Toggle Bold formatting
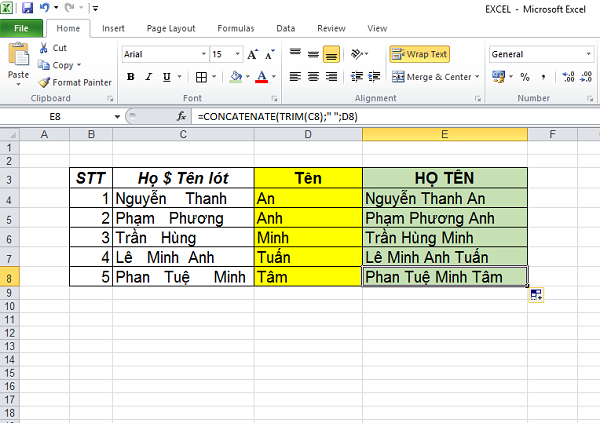This screenshot has width=600, height=423. pyautogui.click(x=131, y=76)
